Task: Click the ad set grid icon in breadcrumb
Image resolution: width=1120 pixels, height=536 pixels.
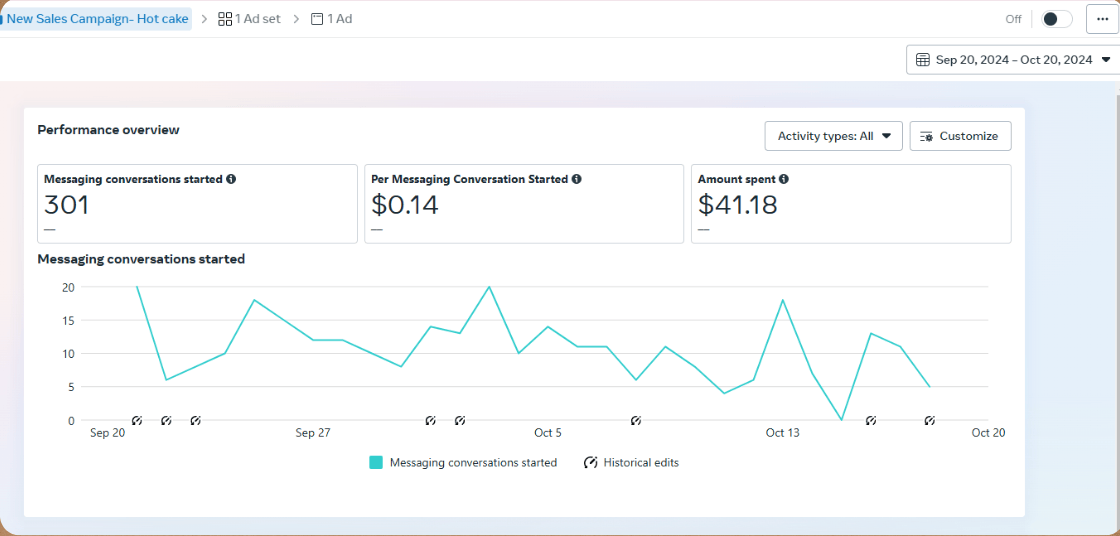Action: pyautogui.click(x=225, y=19)
